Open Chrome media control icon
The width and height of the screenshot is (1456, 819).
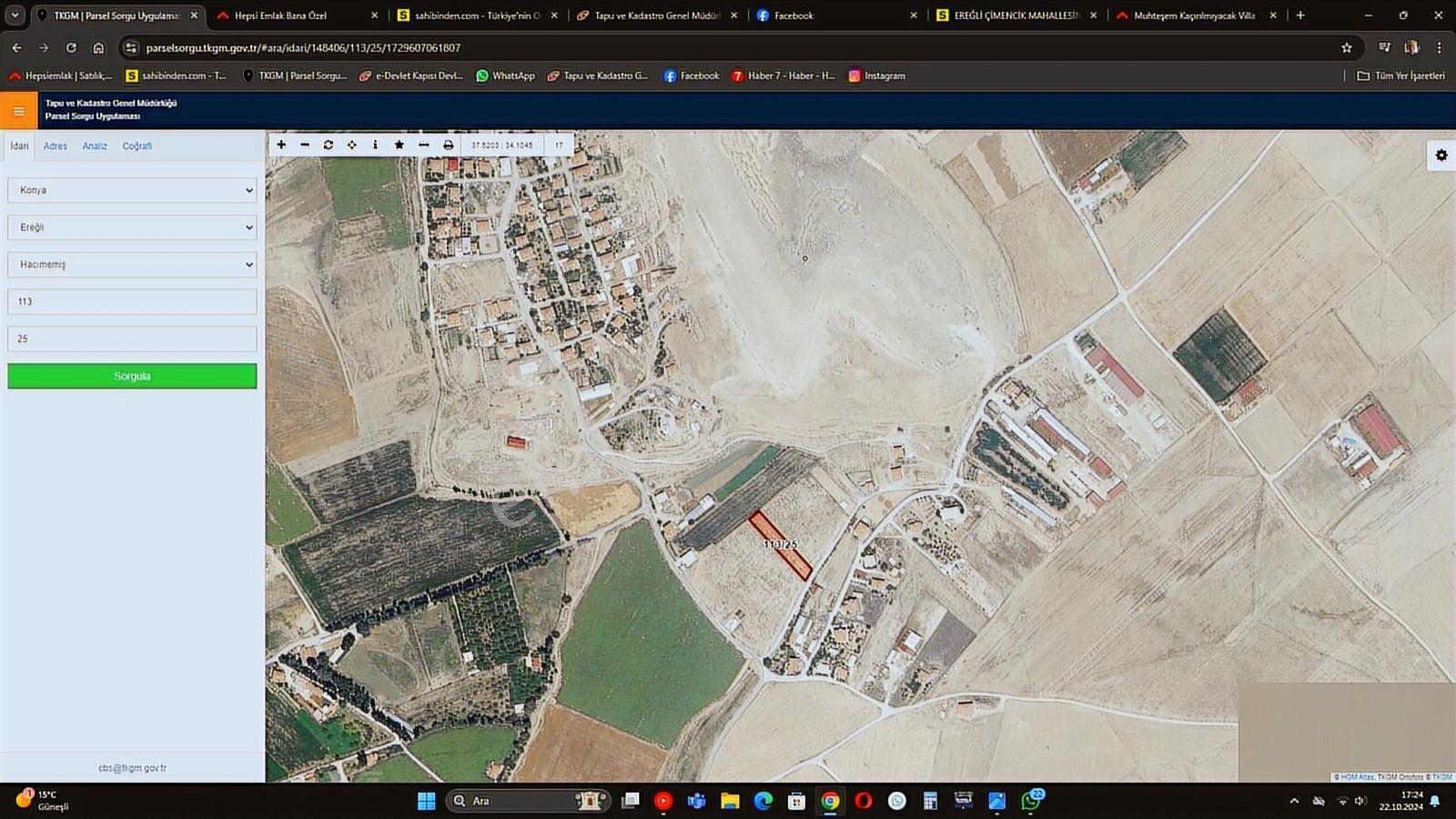click(x=1384, y=47)
